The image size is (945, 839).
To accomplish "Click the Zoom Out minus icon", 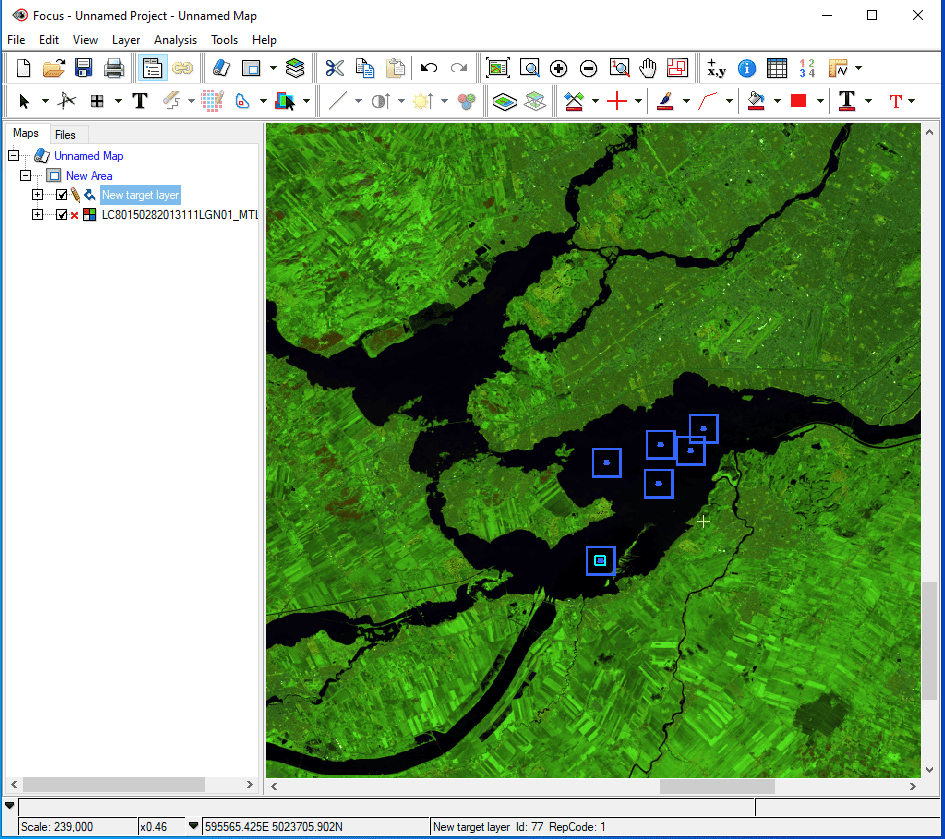I will click(x=588, y=69).
